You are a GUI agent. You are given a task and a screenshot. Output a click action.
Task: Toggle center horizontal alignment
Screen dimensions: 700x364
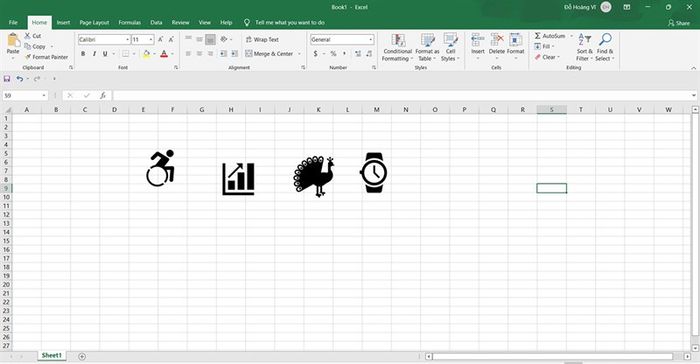(199, 54)
